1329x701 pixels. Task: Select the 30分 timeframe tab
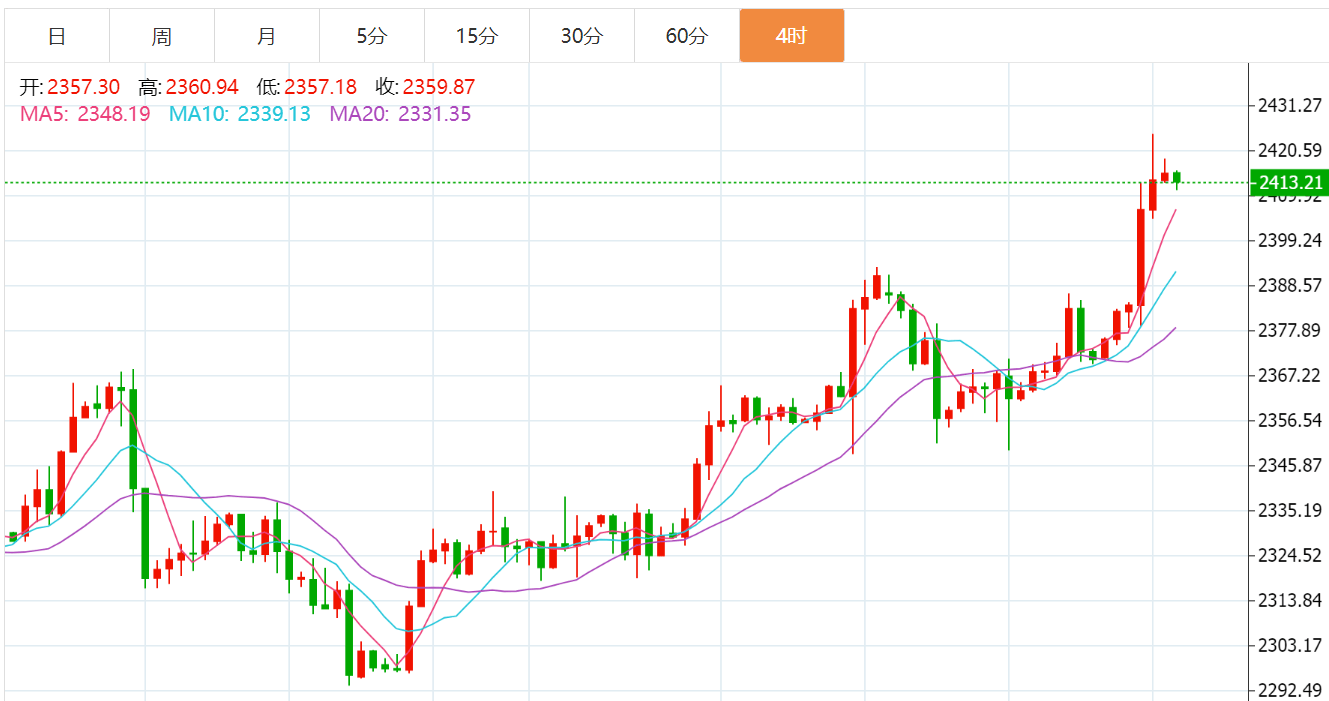[582, 36]
